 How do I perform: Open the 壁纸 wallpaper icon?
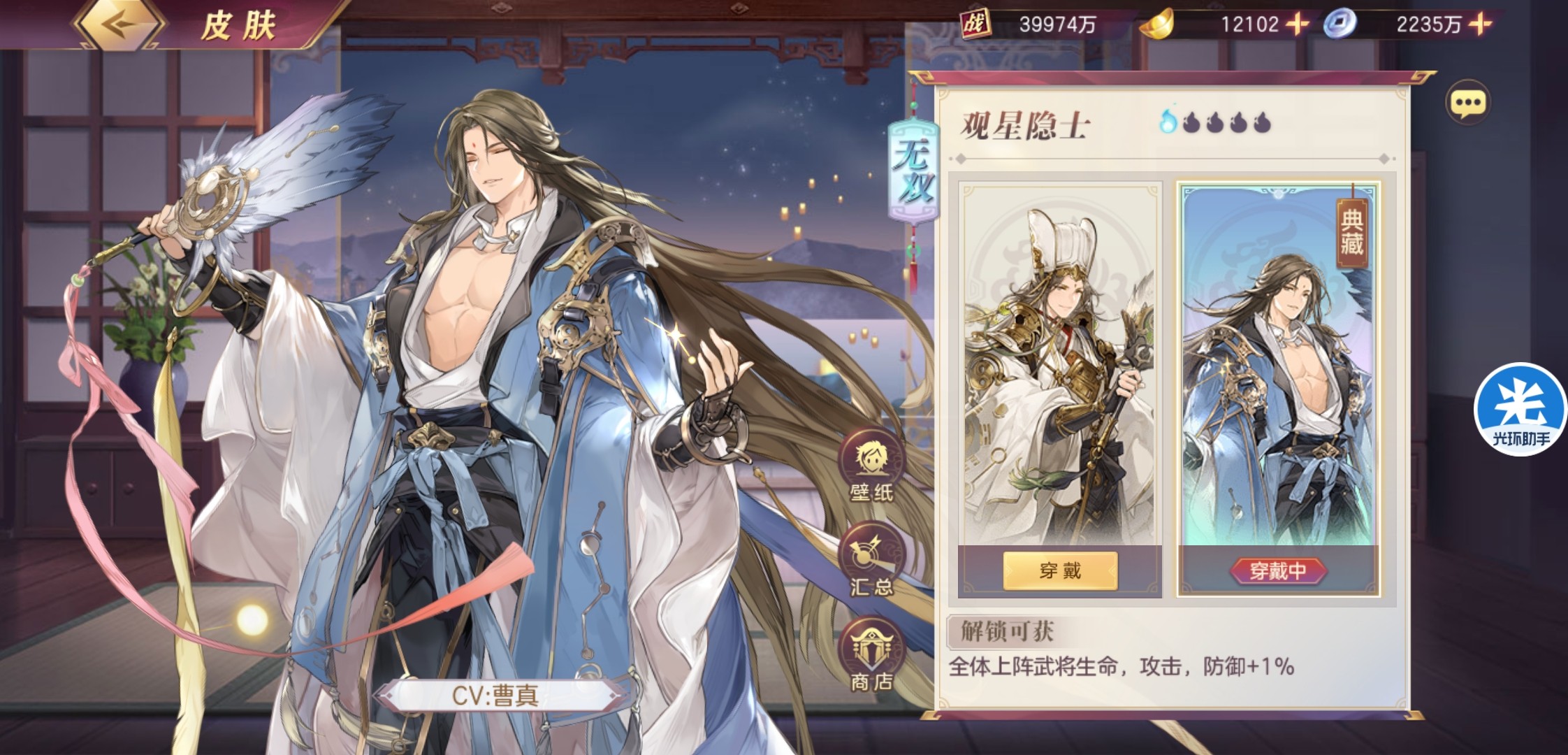(871, 467)
